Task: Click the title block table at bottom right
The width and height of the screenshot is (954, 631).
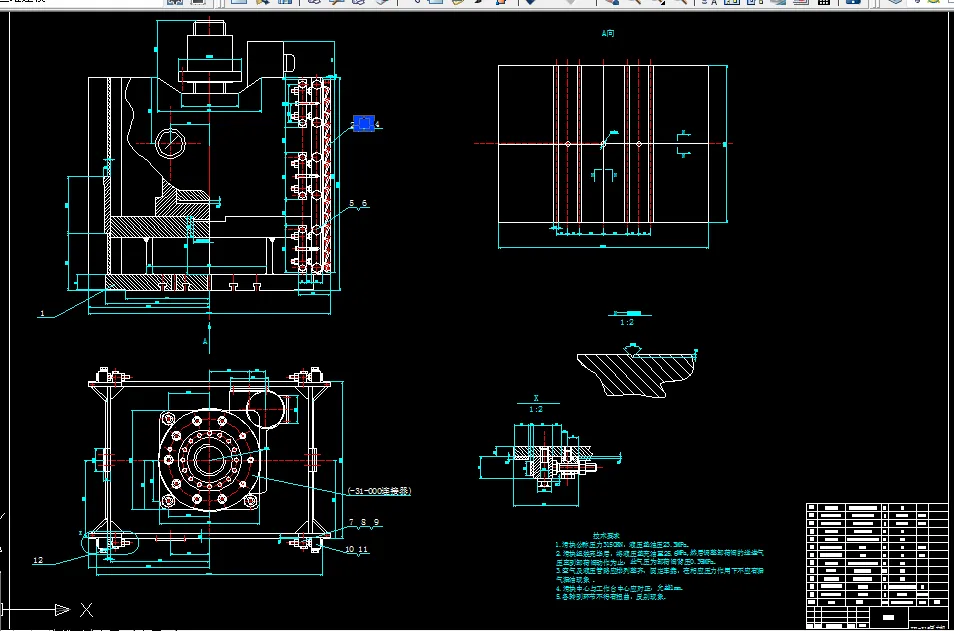Action: [877, 565]
